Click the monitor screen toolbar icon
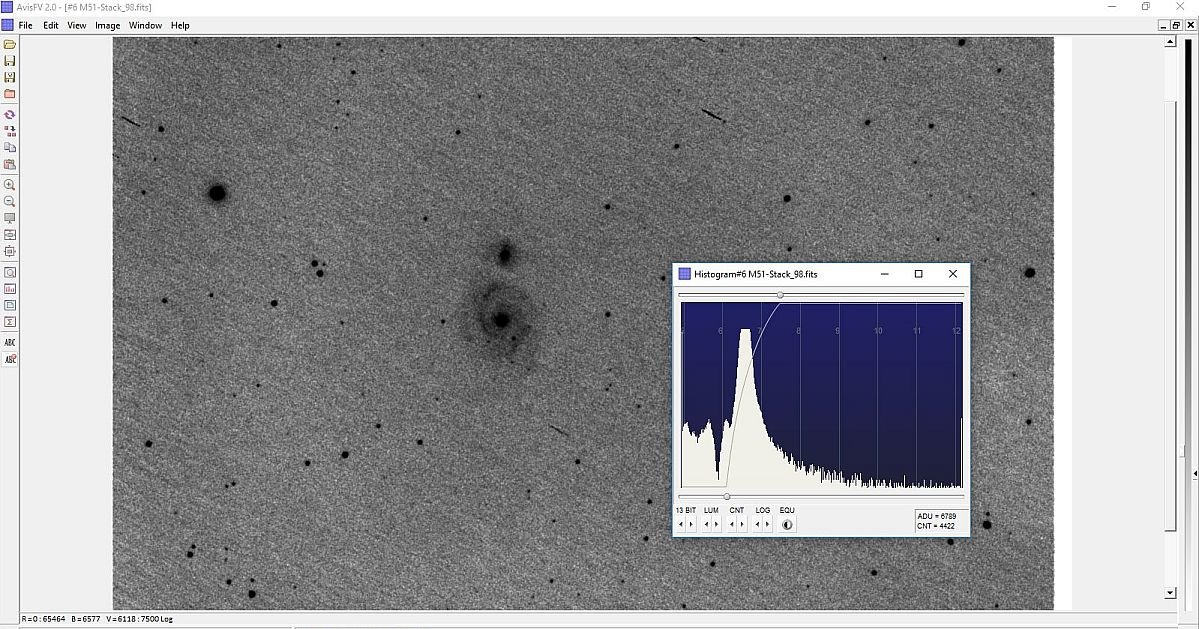This screenshot has width=1199, height=629. (10, 219)
